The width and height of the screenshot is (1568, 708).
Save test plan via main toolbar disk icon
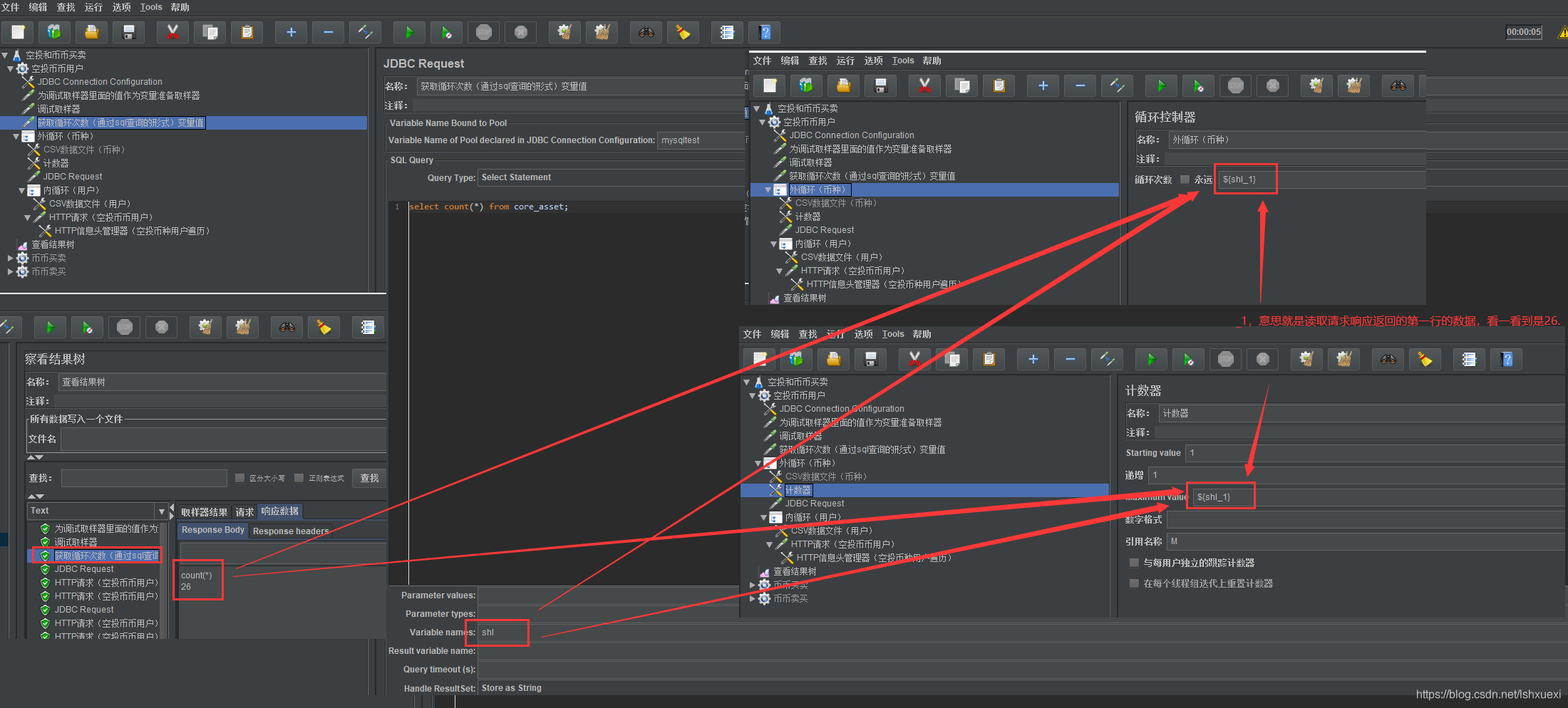coord(128,32)
